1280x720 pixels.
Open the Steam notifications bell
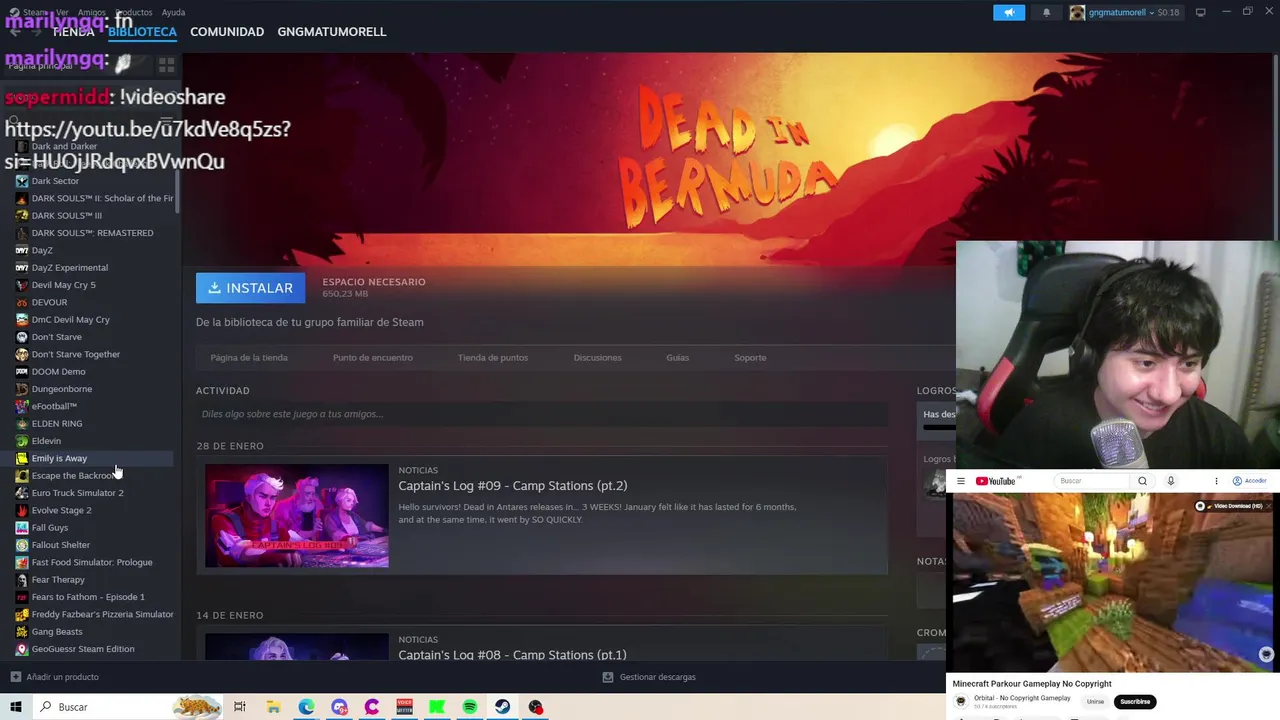(1046, 12)
